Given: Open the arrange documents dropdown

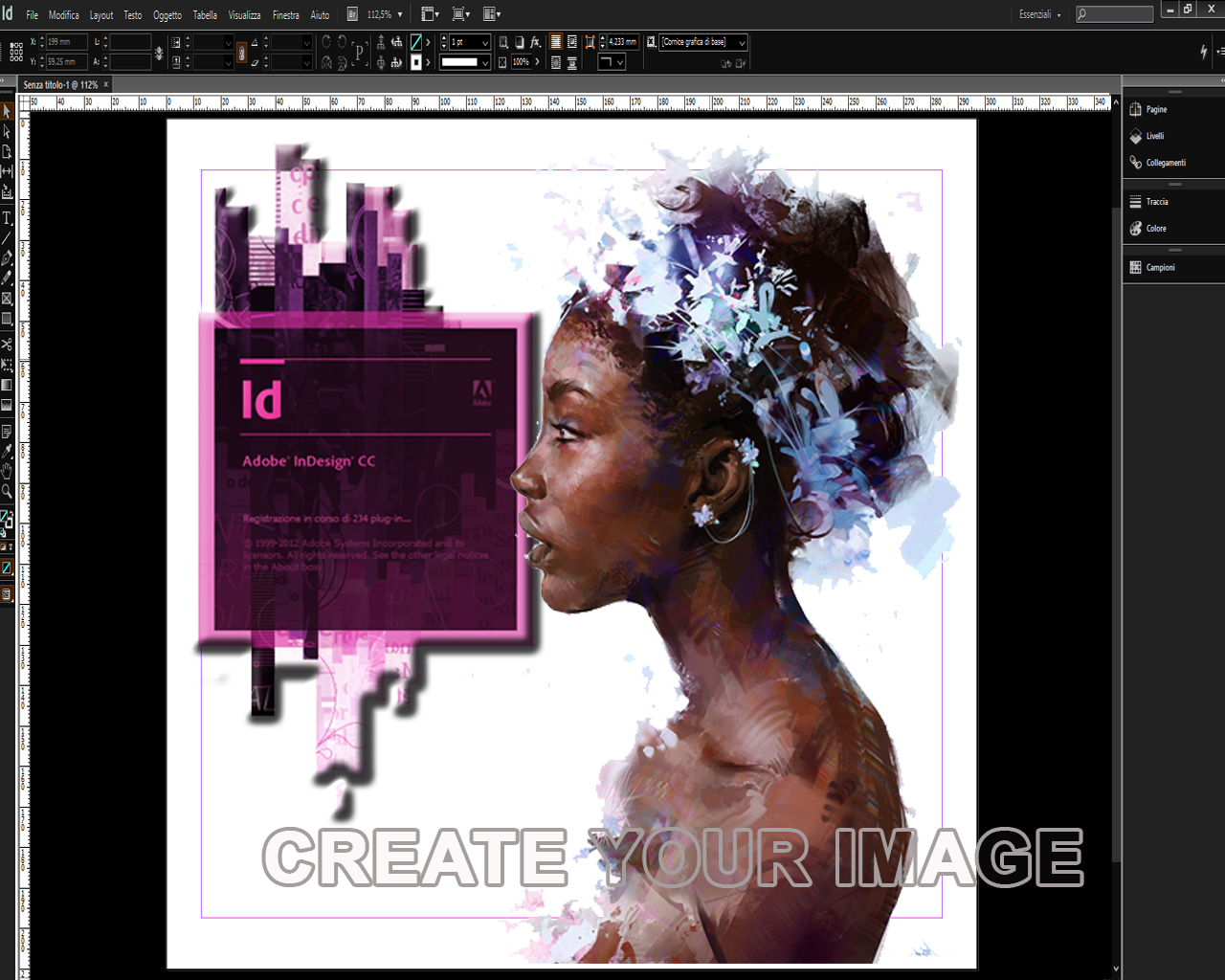Looking at the screenshot, I should point(492,14).
